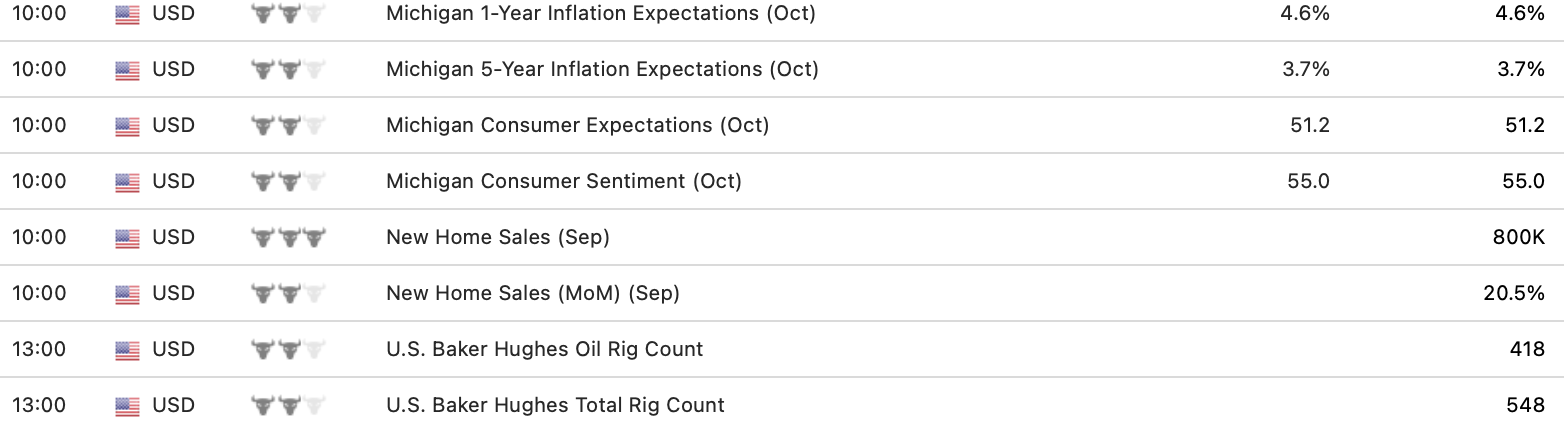Open Michigan 1-Year Inflation Expectations (Oct) event

(x=600, y=14)
